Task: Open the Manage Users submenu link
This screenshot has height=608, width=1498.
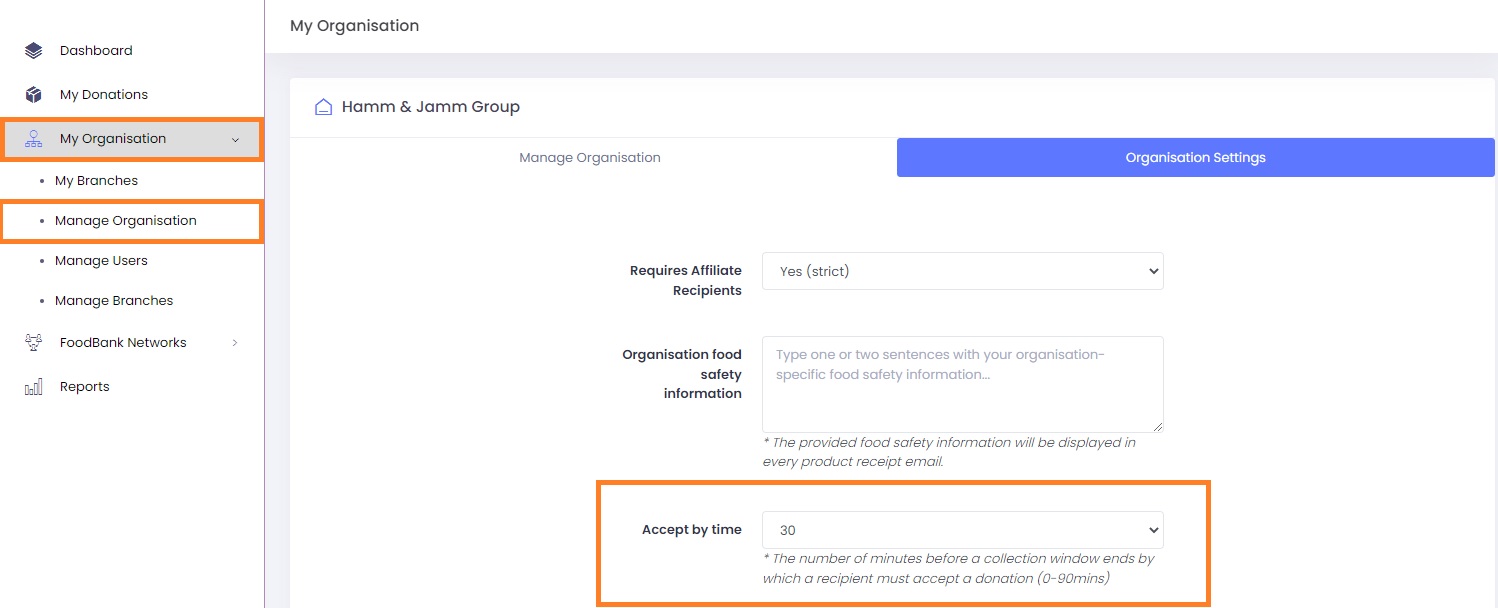Action: coord(101,261)
